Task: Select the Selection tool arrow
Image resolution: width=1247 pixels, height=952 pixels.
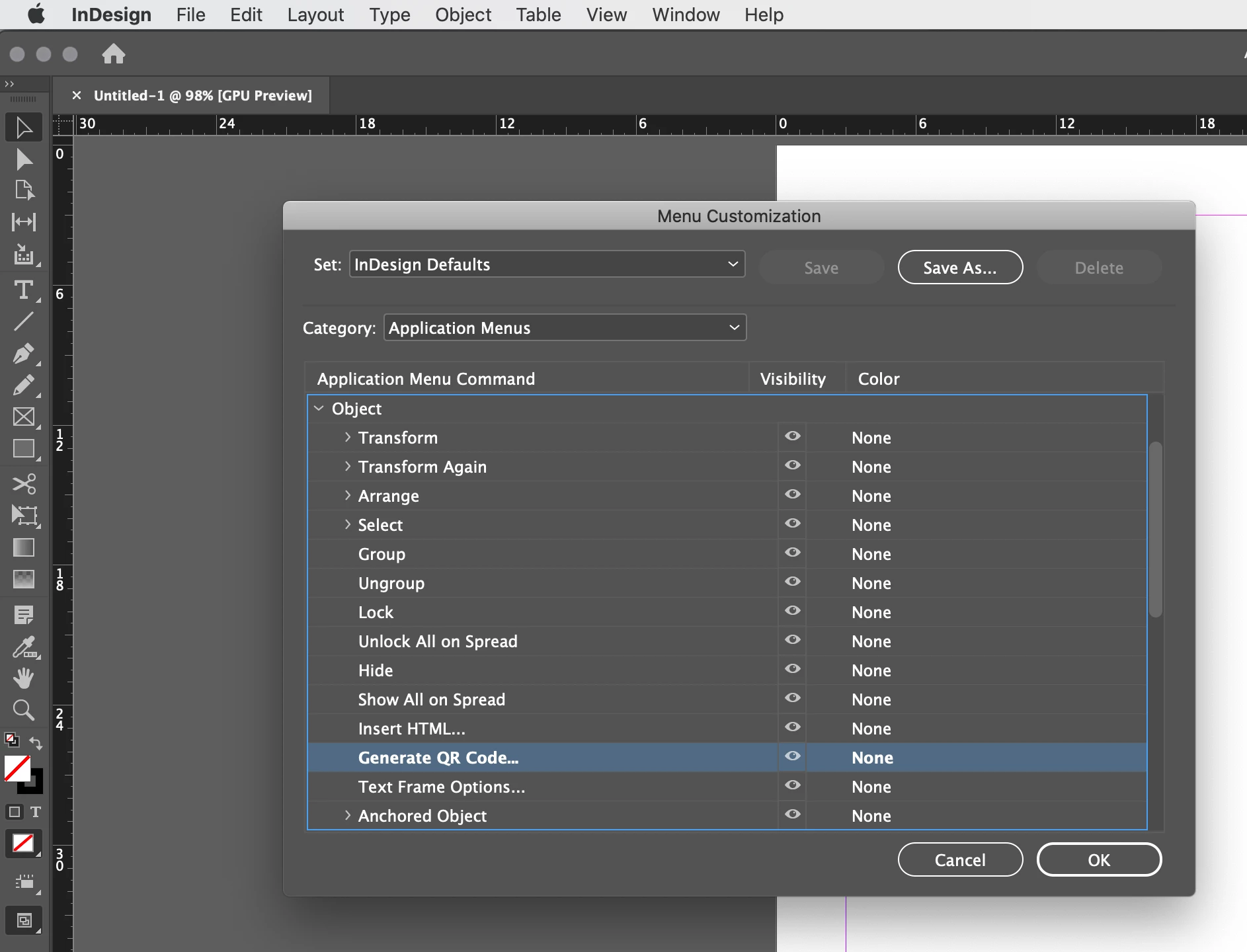Action: tap(24, 127)
